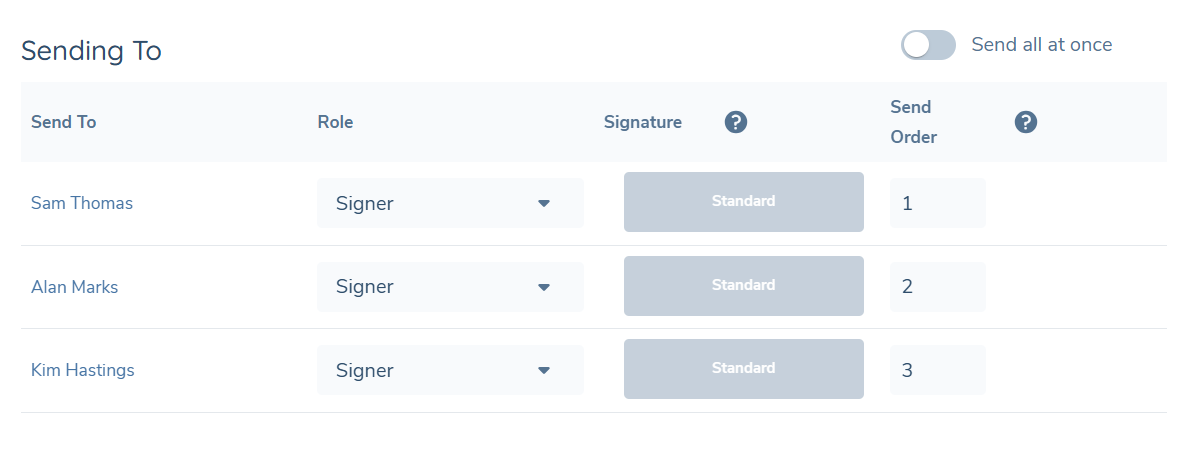Click the Sam Thomas recipient name link
Viewport: 1184px width, 459px height.
(82, 203)
